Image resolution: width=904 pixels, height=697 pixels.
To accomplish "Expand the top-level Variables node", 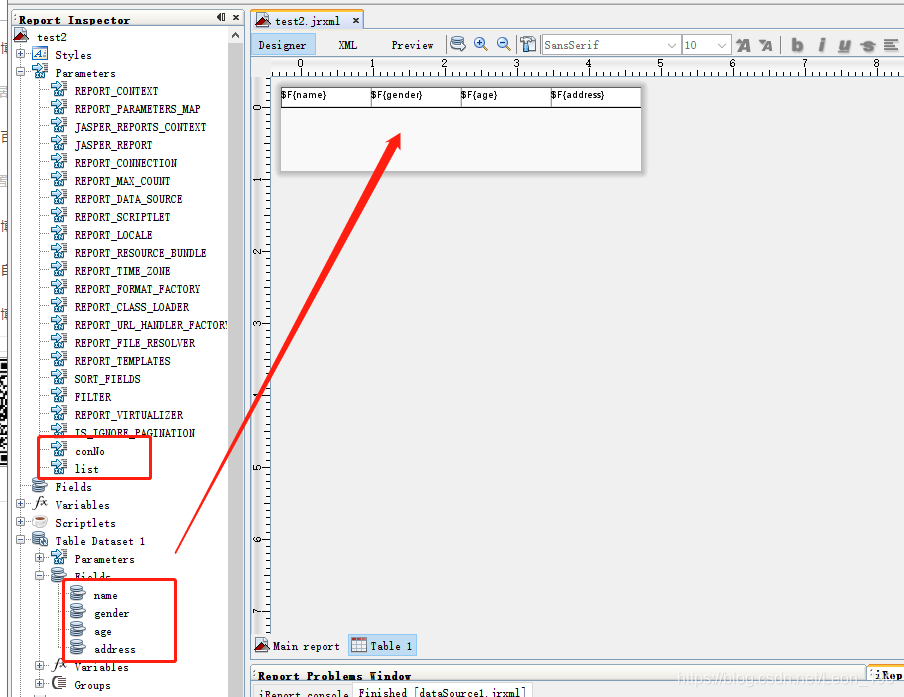I will [x=21, y=504].
